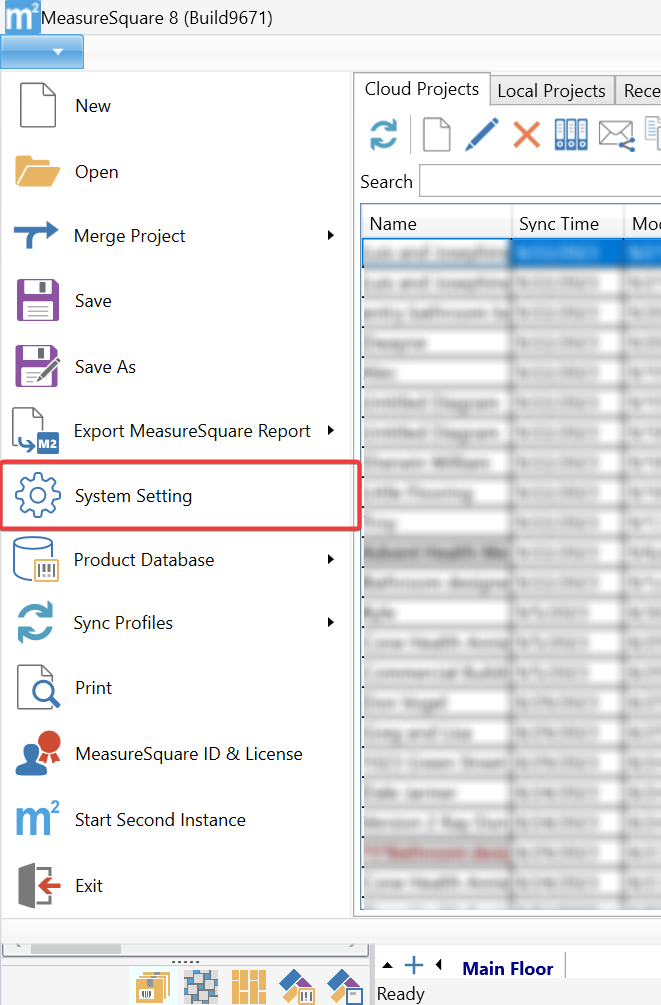Expand the Product Database submenu arrow
The image size is (661, 1005).
pos(331,560)
